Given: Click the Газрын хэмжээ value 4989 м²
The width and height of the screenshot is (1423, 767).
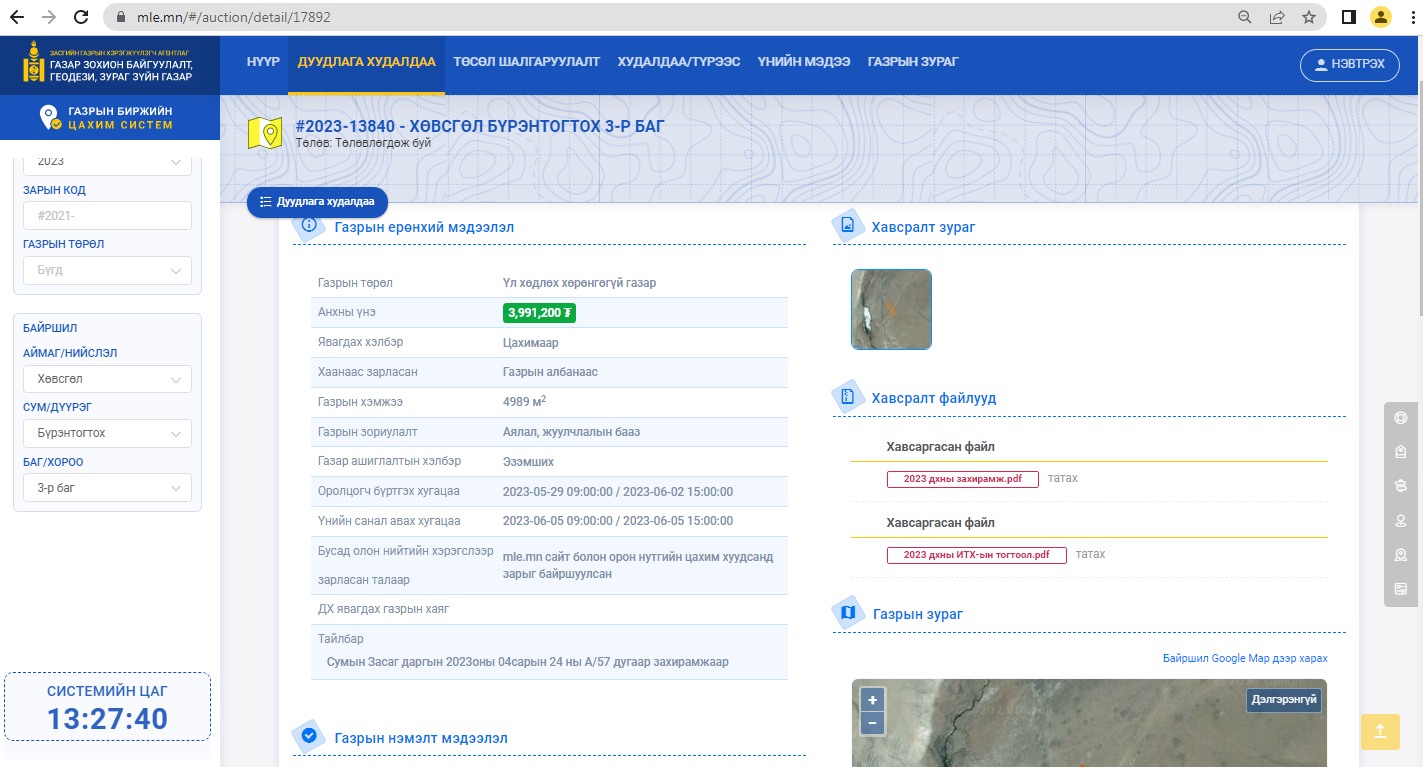Looking at the screenshot, I should [525, 402].
